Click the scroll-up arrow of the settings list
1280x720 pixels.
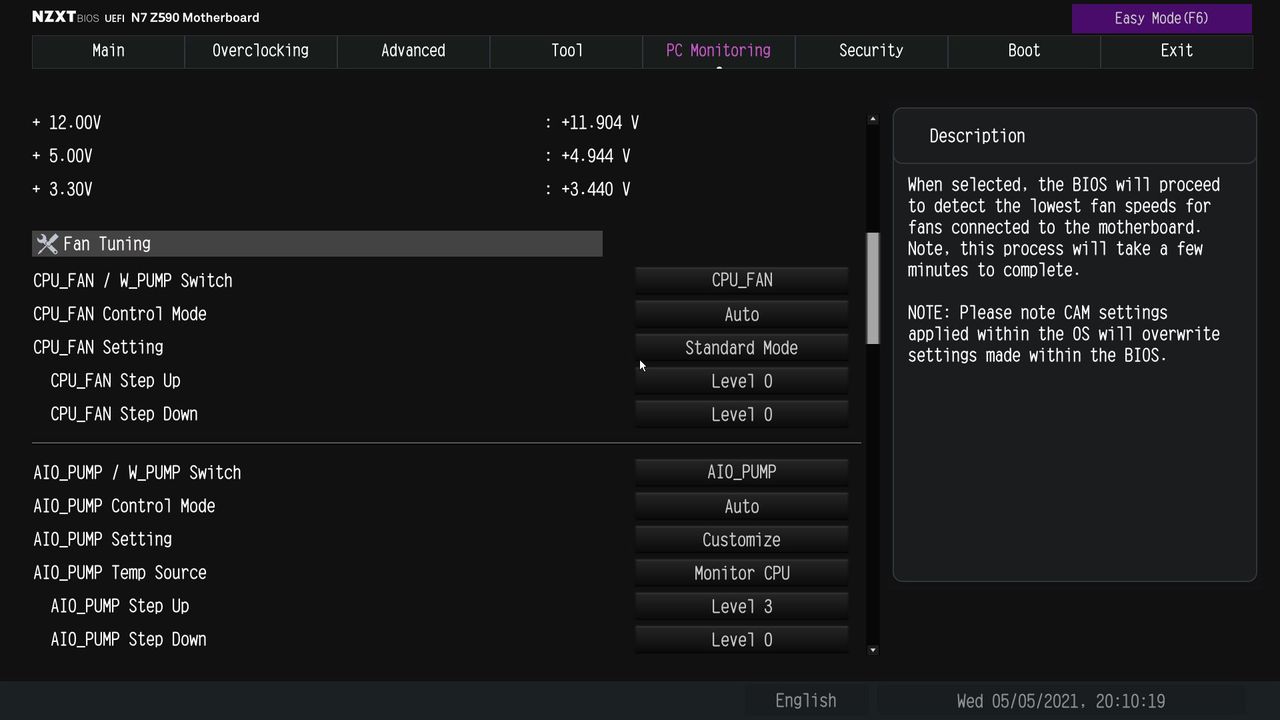click(x=873, y=119)
